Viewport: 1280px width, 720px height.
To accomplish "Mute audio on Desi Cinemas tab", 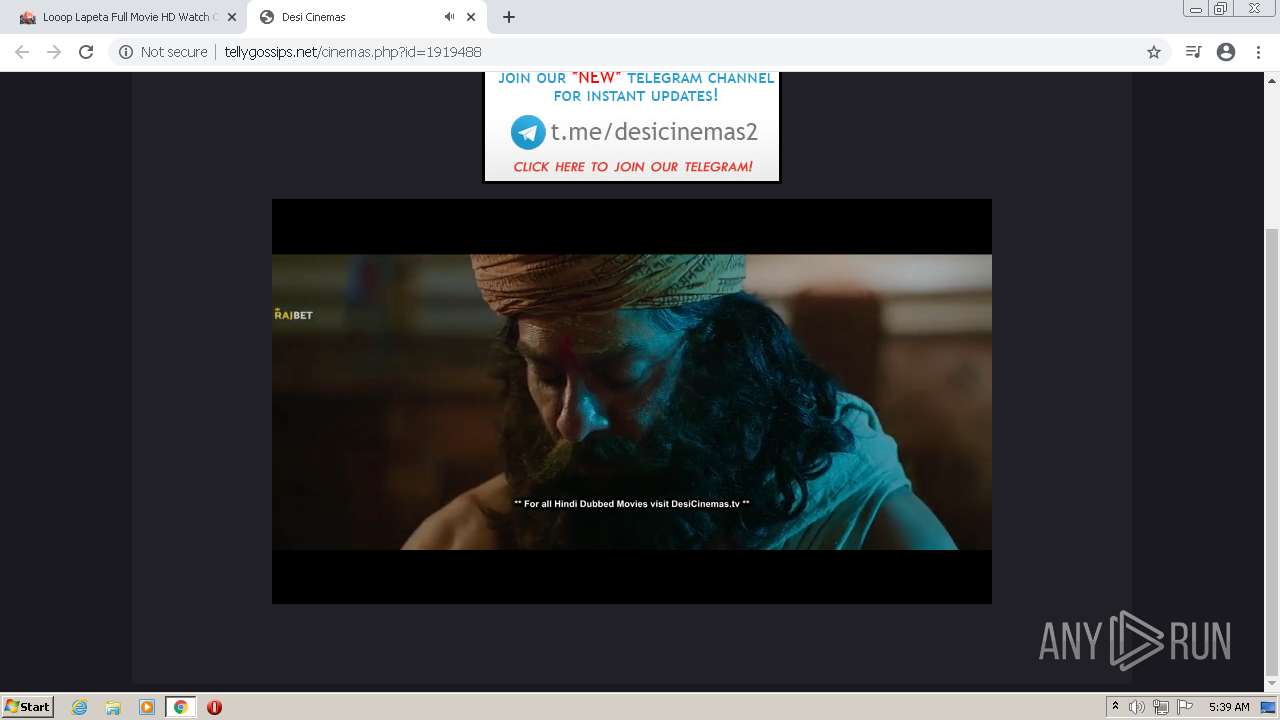I will click(x=449, y=17).
